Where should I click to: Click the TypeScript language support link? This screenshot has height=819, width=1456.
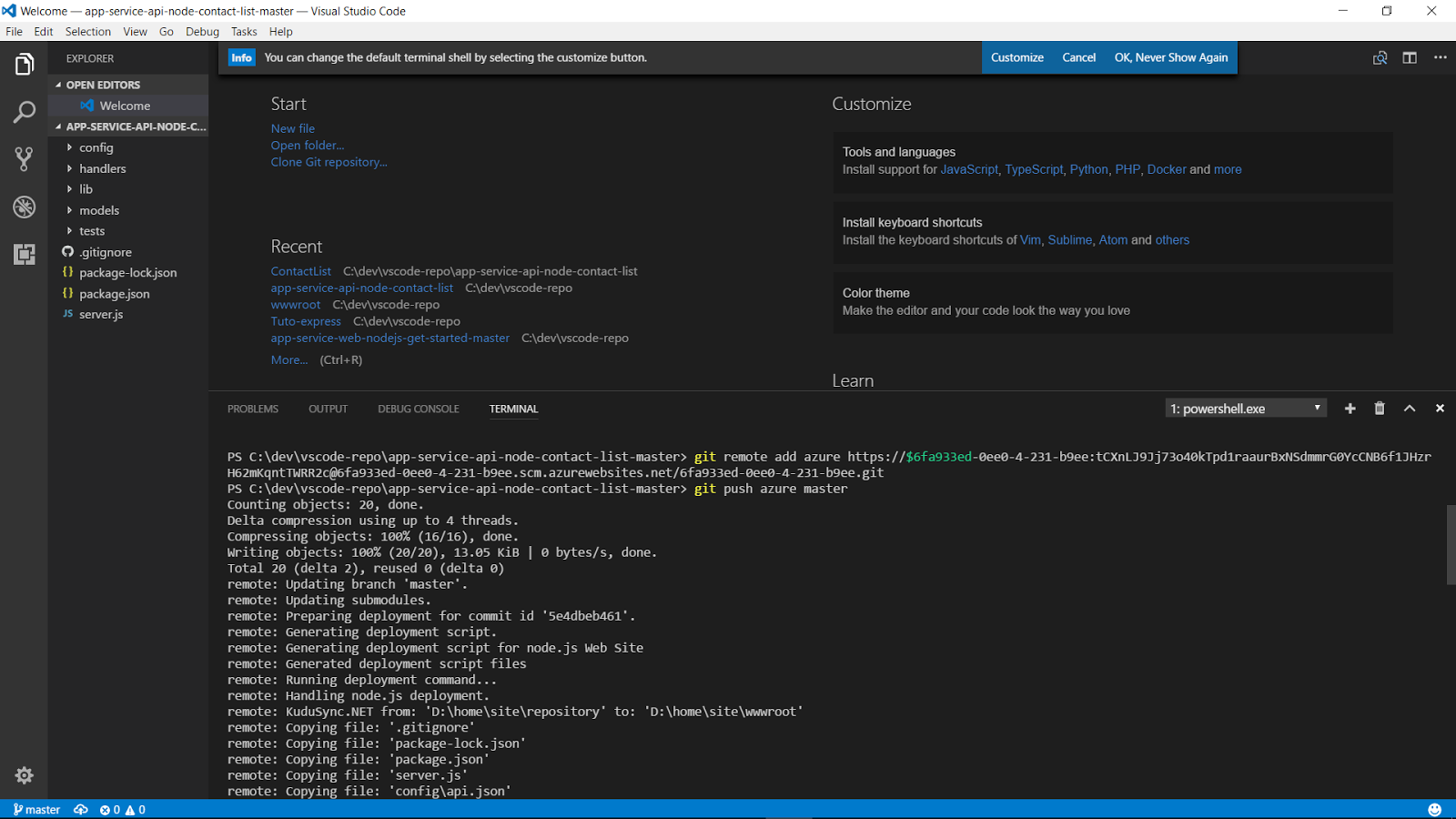1034,169
